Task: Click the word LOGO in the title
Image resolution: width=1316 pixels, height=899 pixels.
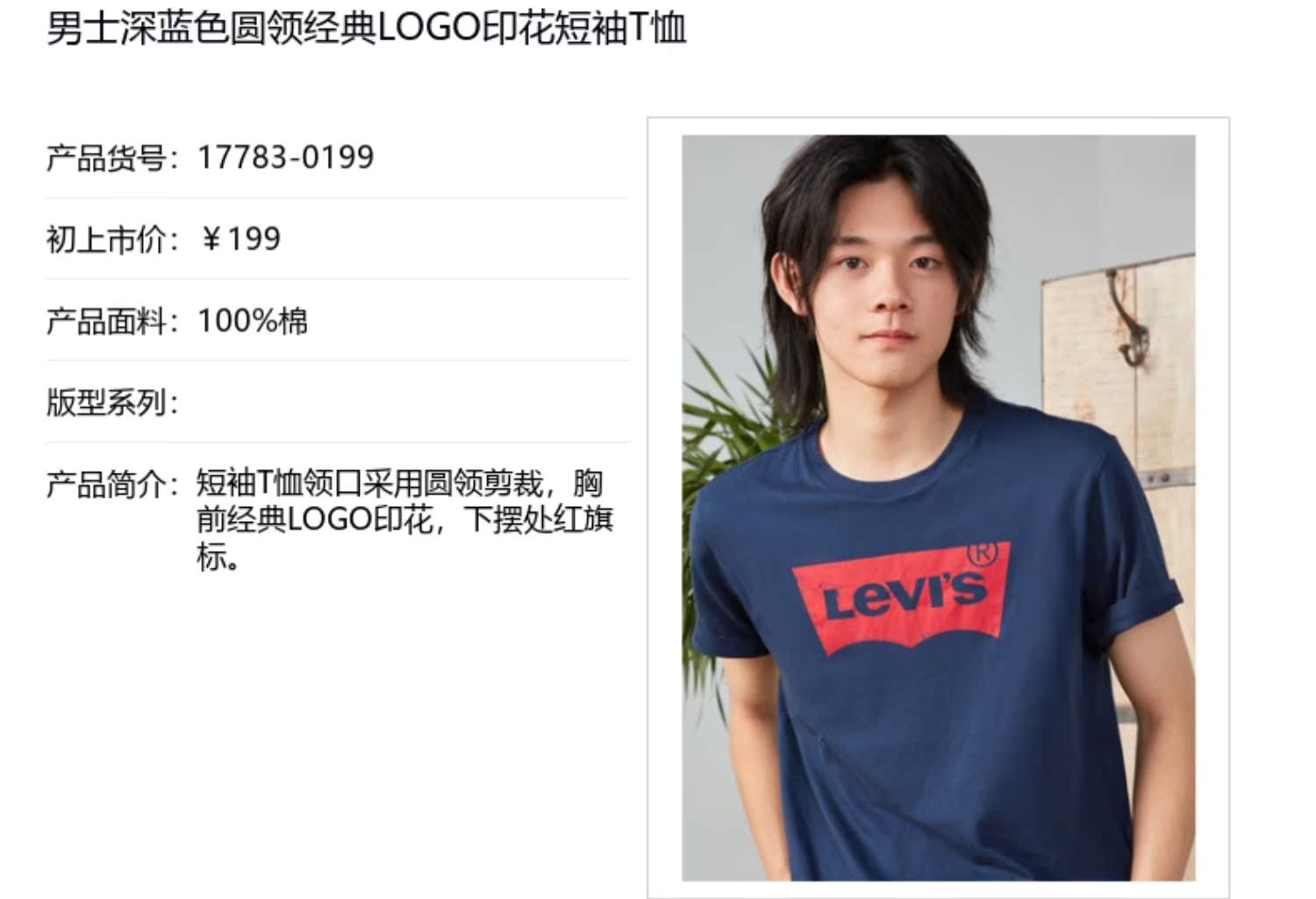Action: tap(429, 29)
